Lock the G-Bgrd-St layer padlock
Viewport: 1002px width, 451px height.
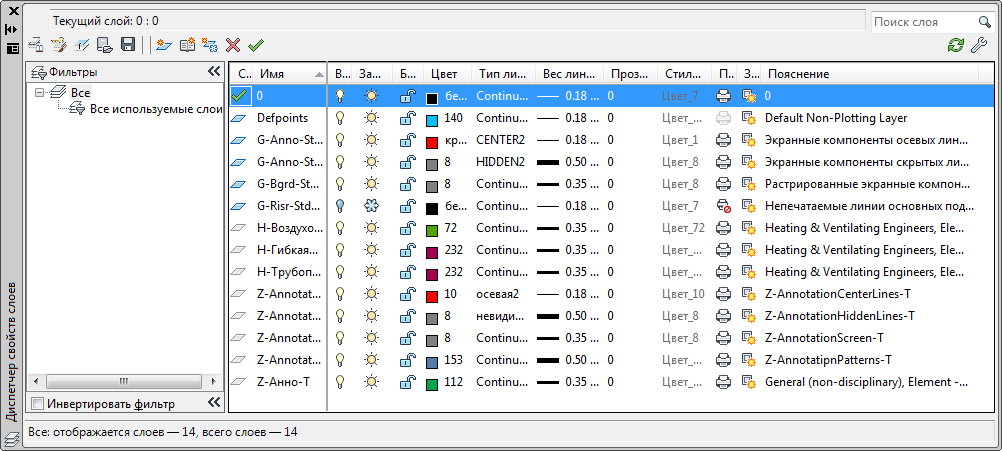tap(407, 184)
